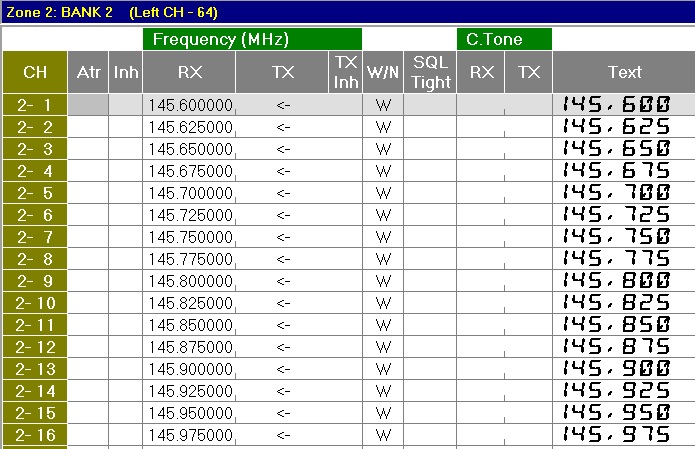695x449 pixels.
Task: Select channel row header 2- 11
Action: [35, 325]
